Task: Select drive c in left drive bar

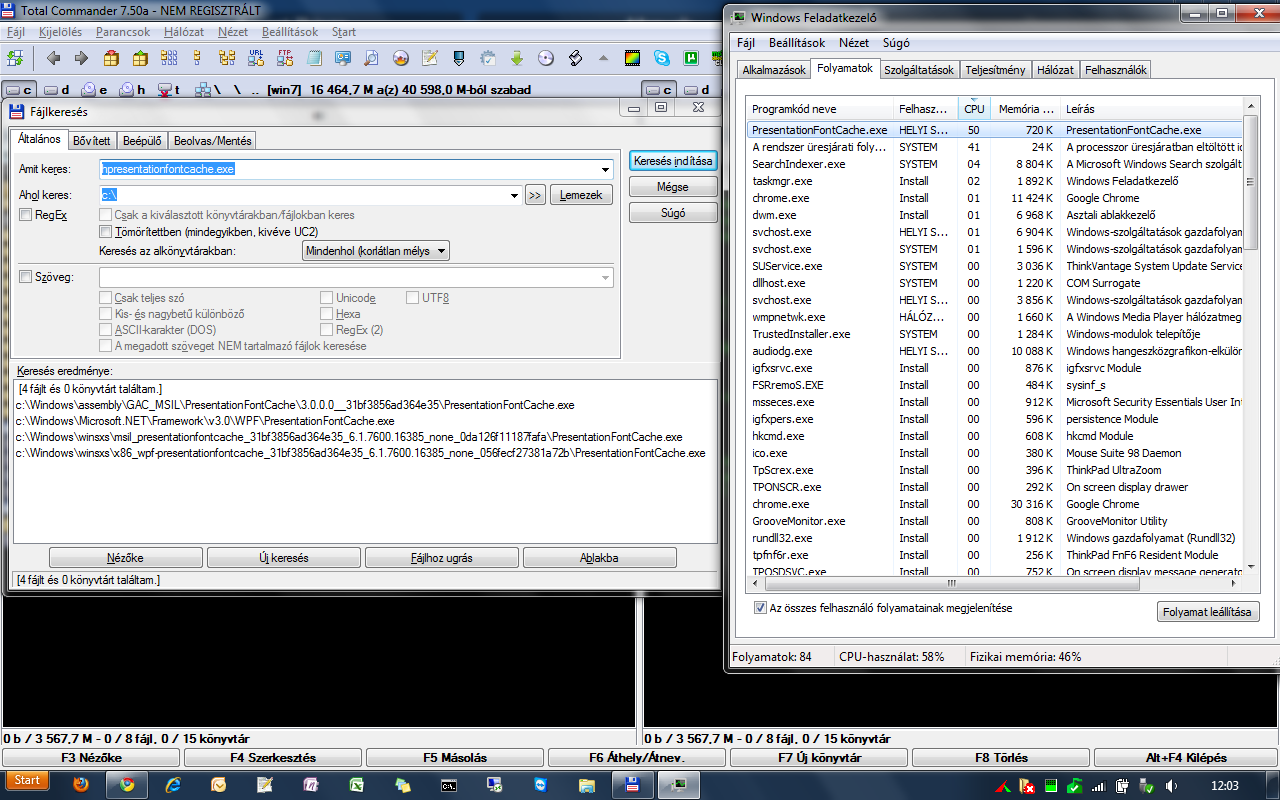Action: click(20, 89)
